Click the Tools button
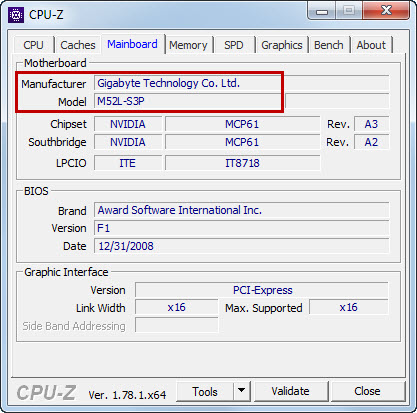 click(205, 391)
